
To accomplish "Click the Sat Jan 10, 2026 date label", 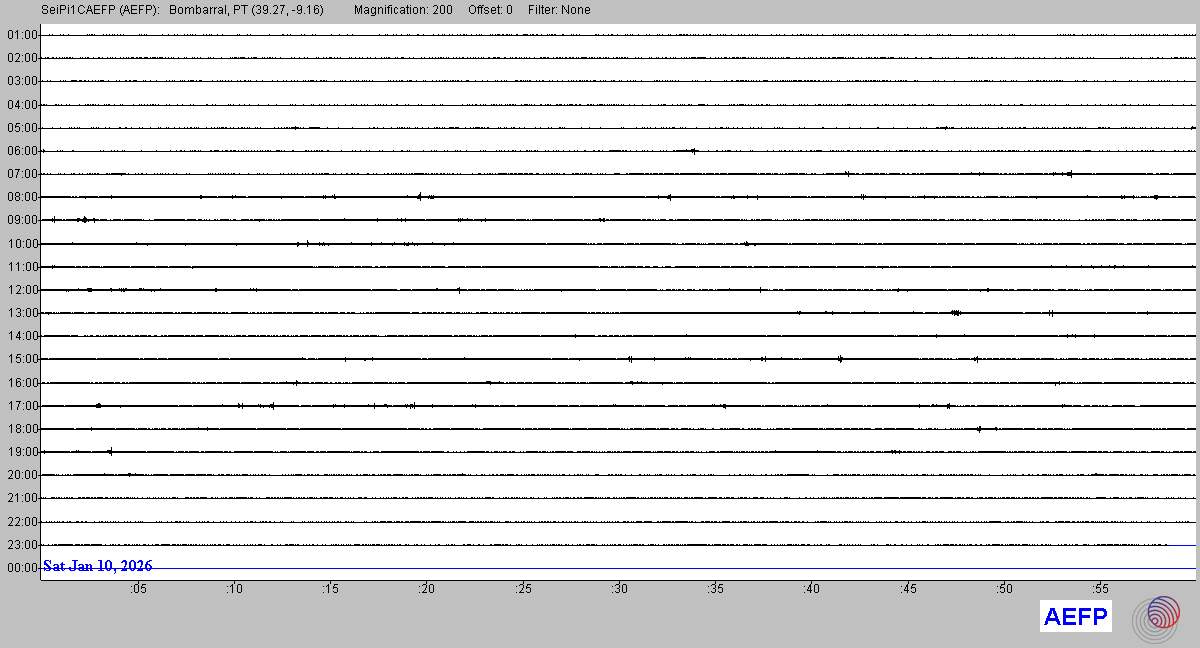I will 98,566.
